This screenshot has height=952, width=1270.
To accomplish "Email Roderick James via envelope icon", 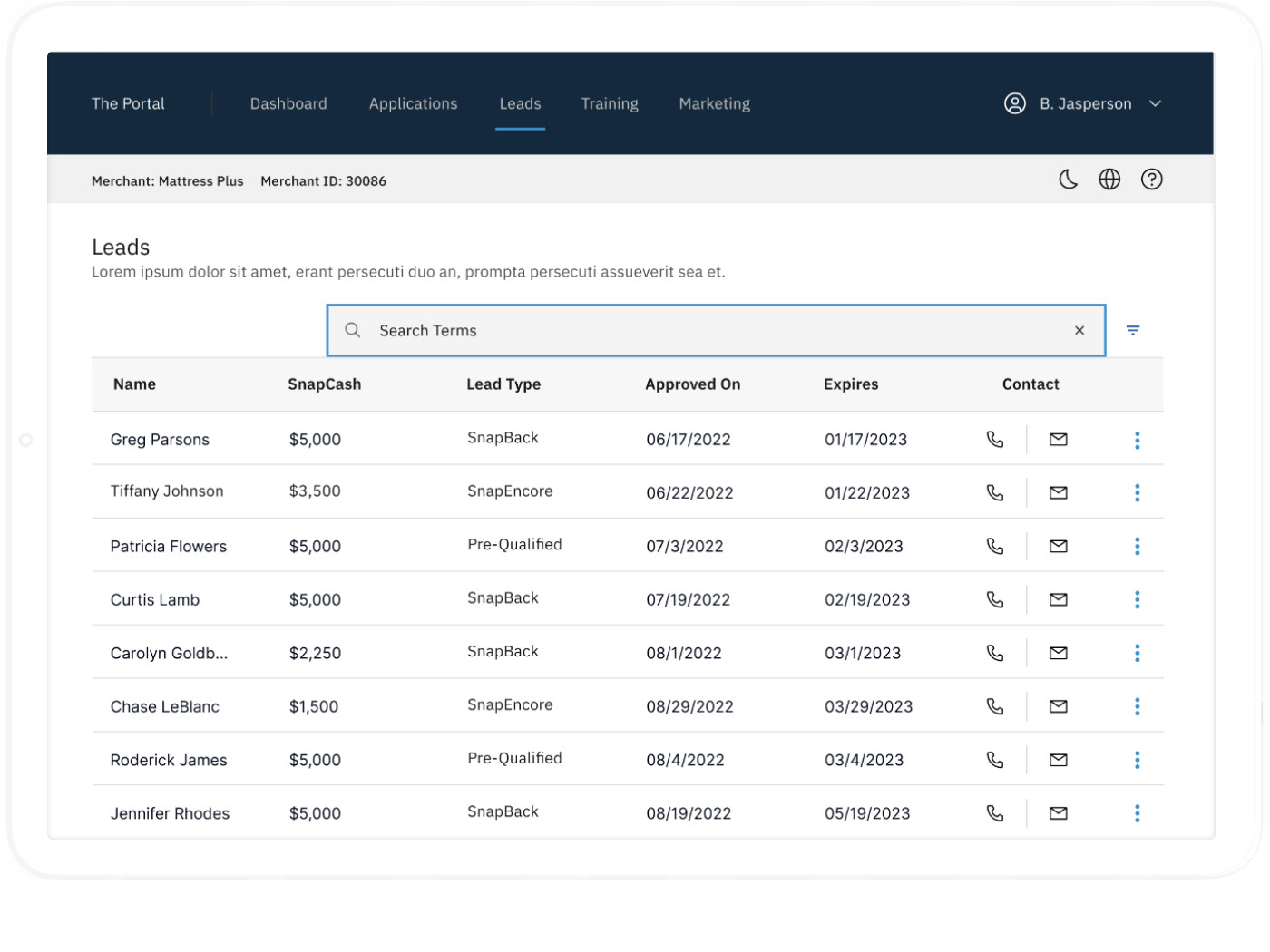I will point(1058,761).
